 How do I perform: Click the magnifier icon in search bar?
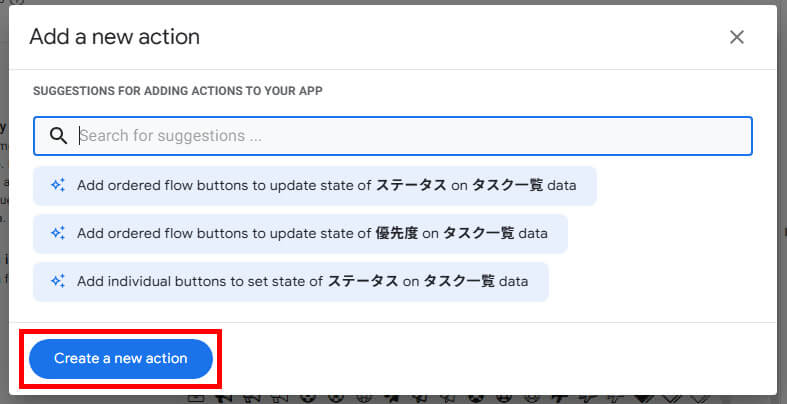(x=58, y=136)
